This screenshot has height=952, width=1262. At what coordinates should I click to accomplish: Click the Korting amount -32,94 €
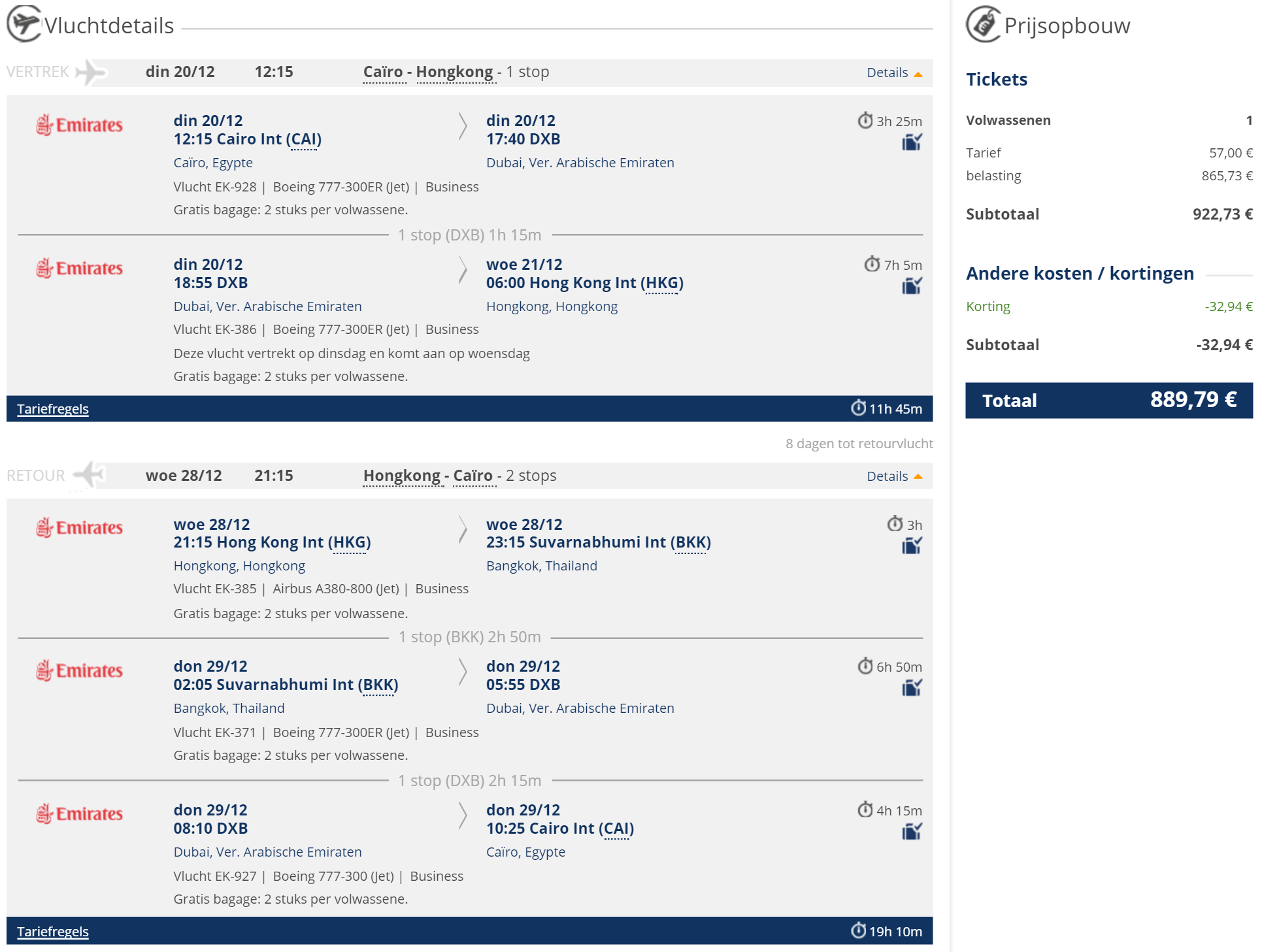tap(1229, 306)
